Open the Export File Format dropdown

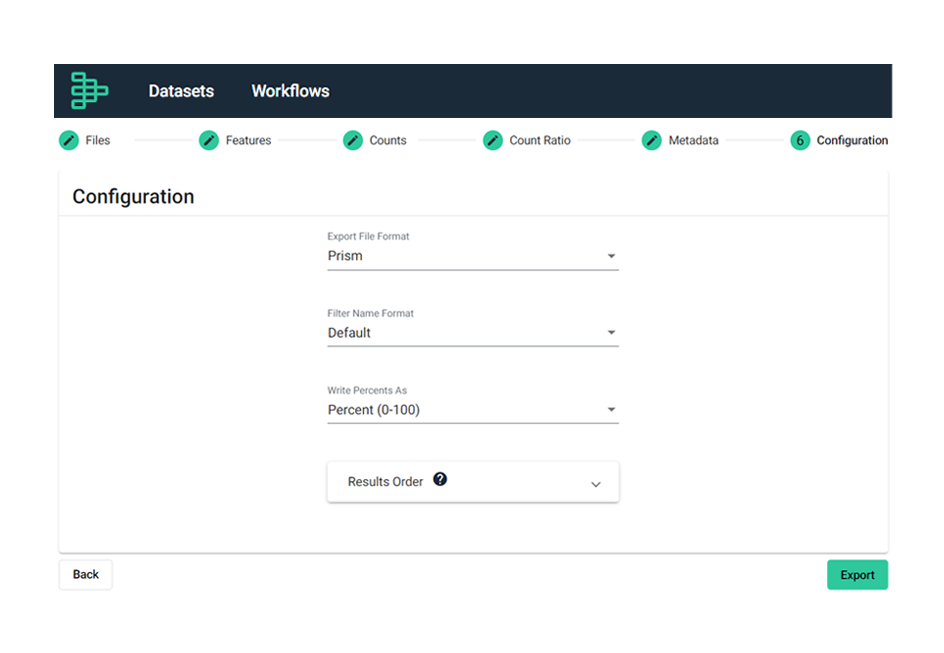pos(472,256)
